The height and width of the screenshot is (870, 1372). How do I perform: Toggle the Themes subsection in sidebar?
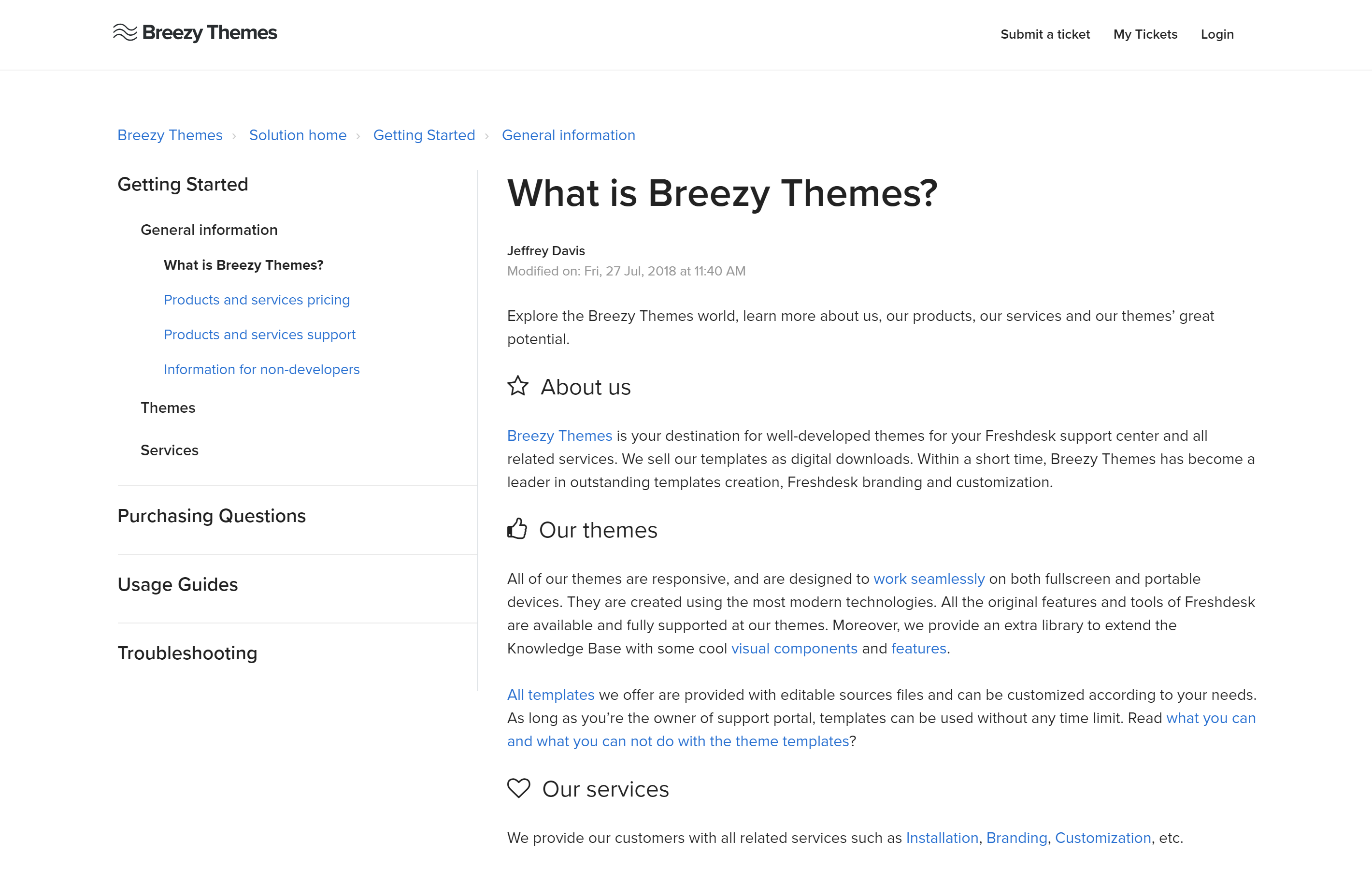[x=167, y=407]
